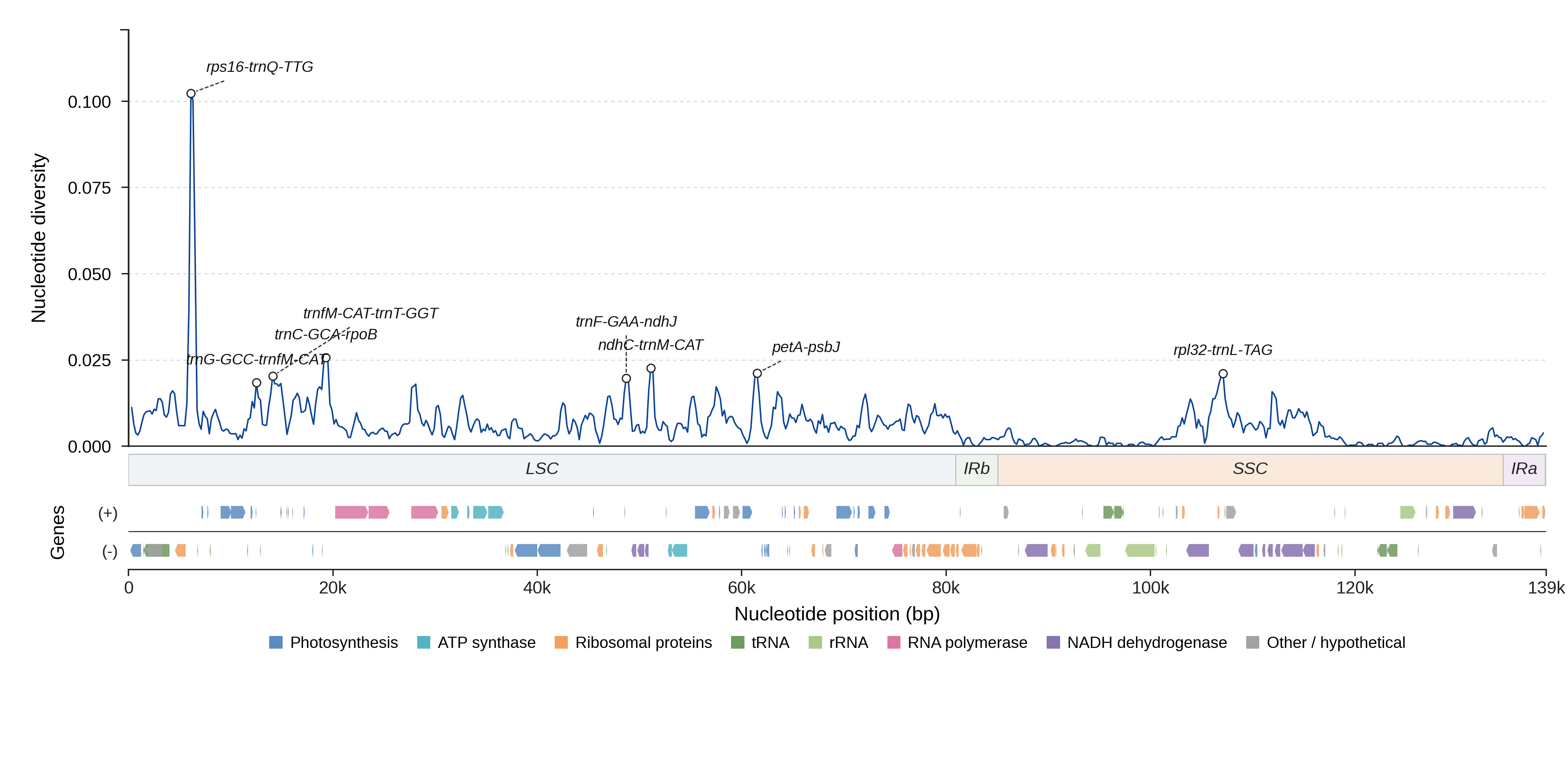The height and width of the screenshot is (763, 1568).
Task: Pick the Other / hypothetical legend swatch
Action: pyautogui.click(x=1253, y=642)
